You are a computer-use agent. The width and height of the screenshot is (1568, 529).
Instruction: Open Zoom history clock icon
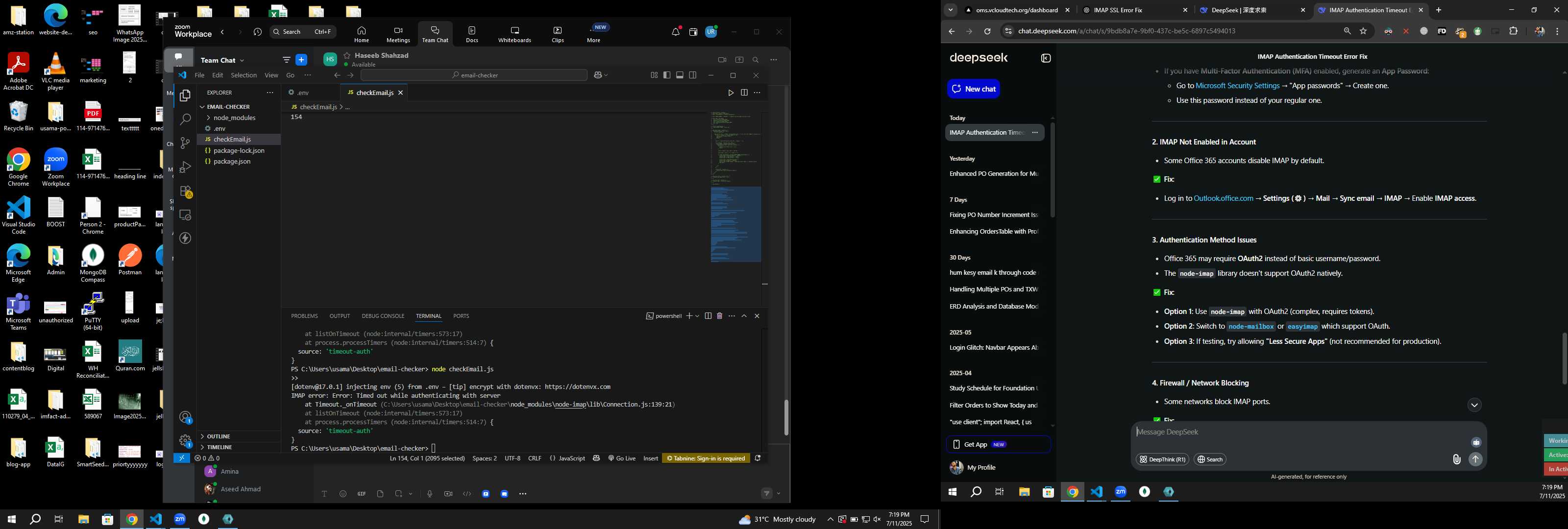coord(257,32)
